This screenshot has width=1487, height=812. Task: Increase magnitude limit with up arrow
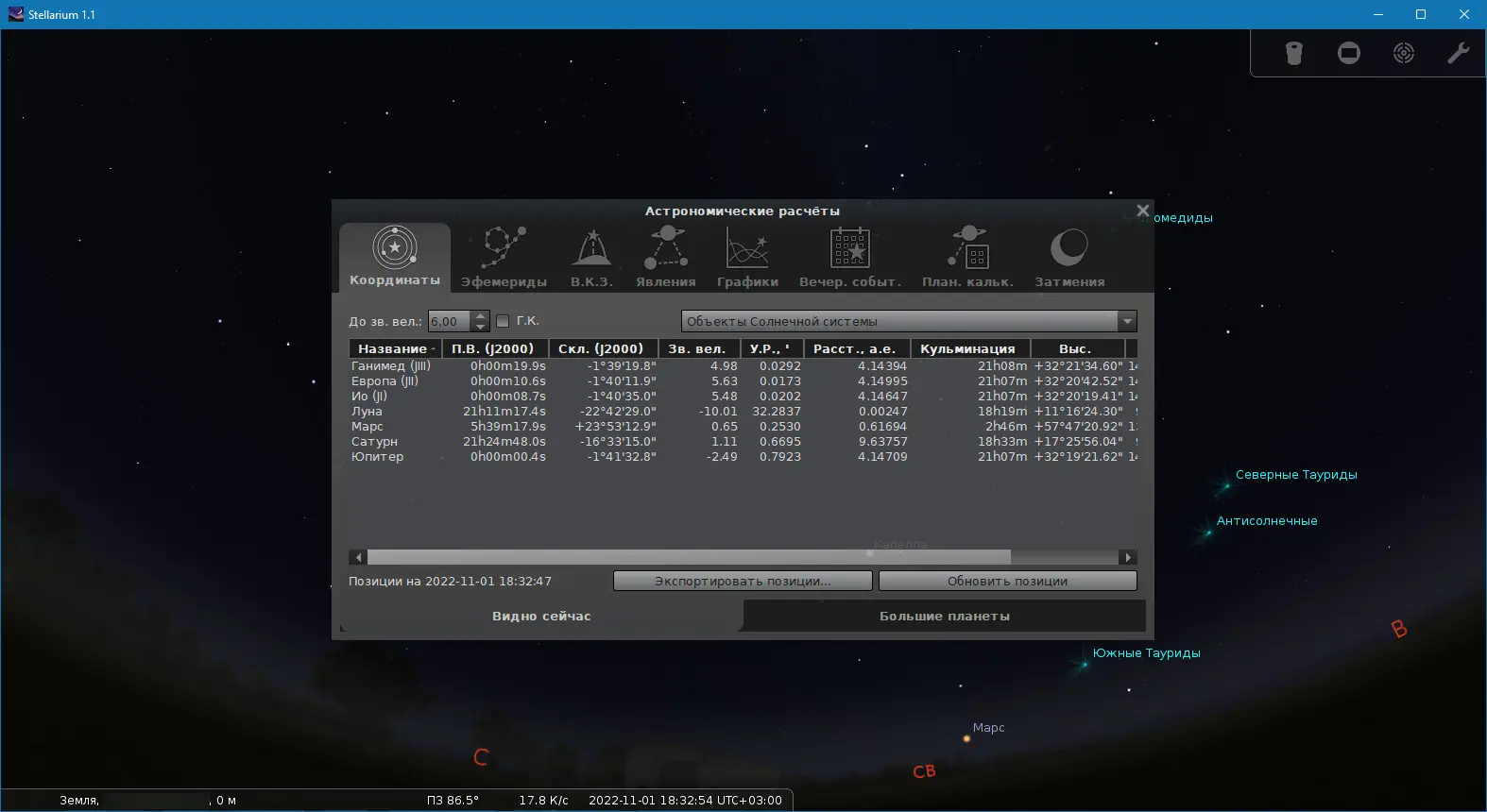pyautogui.click(x=481, y=315)
